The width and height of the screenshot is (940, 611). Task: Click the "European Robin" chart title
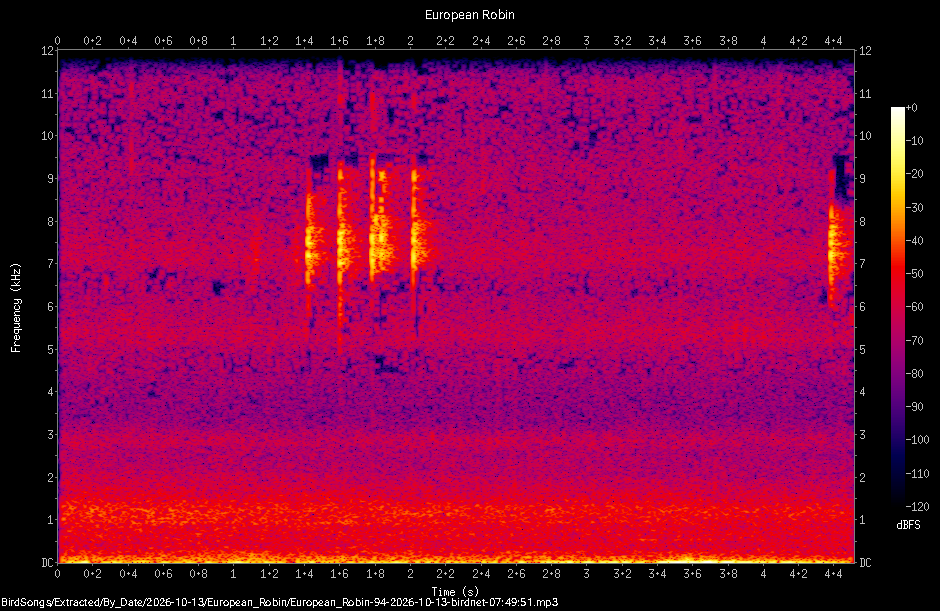469,14
